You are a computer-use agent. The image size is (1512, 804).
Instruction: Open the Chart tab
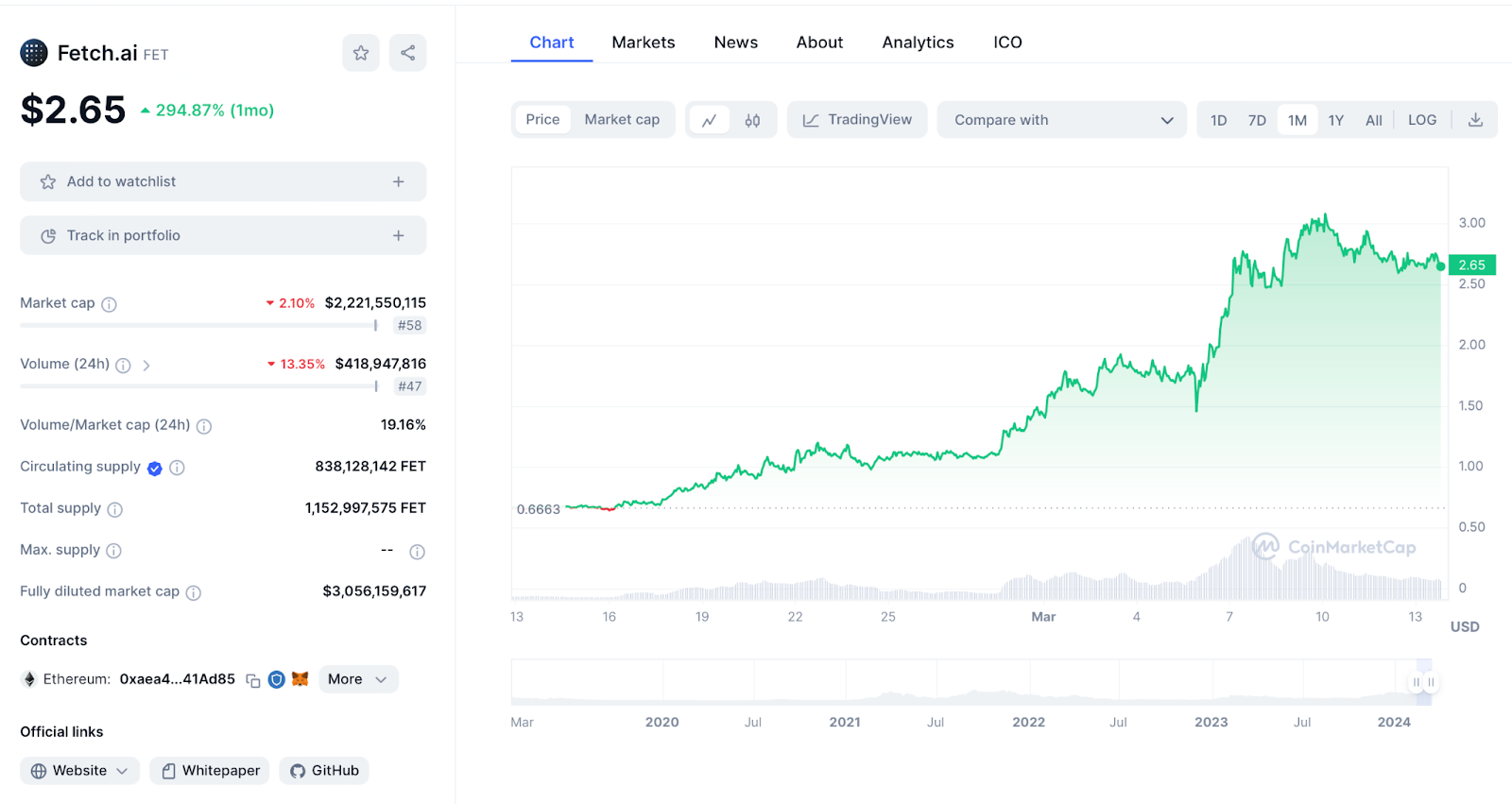552,43
